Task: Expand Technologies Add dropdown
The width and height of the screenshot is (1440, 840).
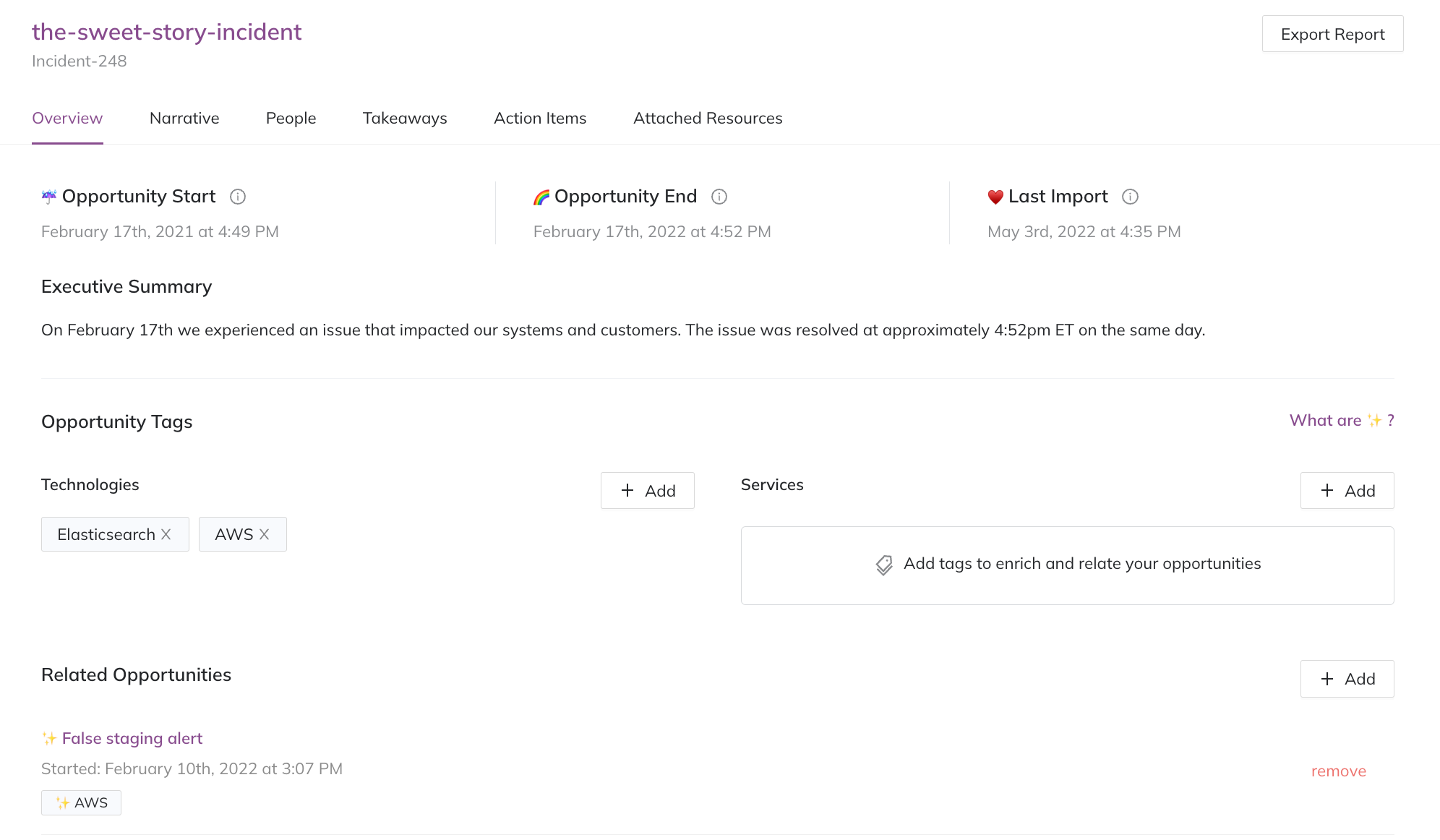Action: point(648,490)
